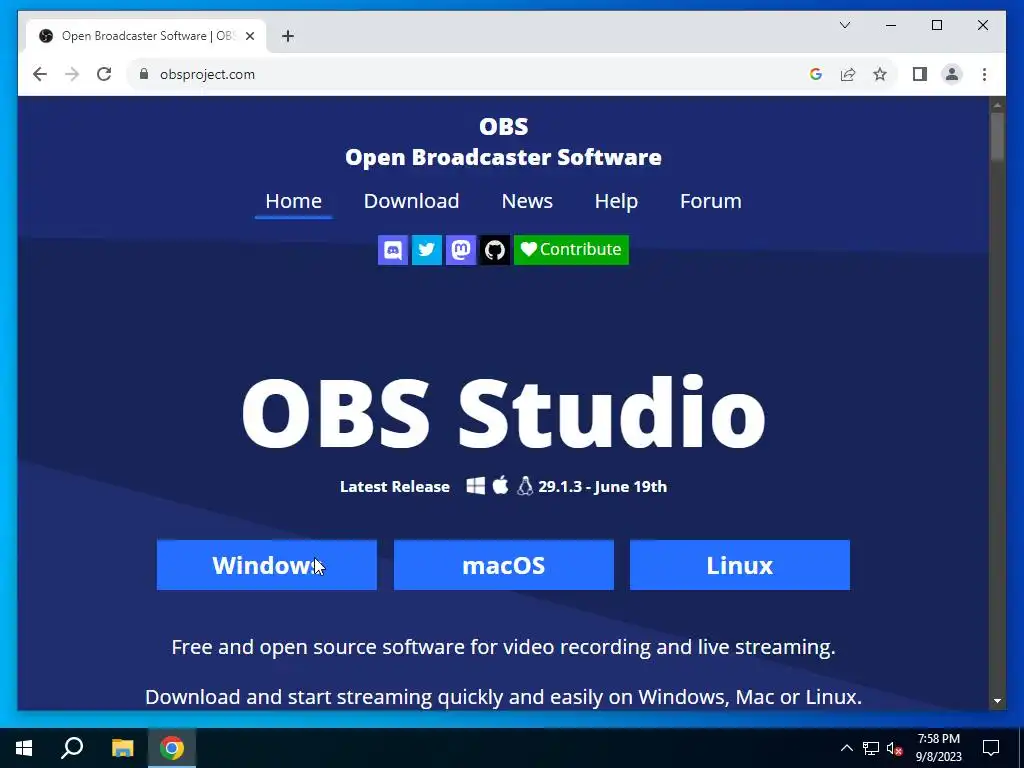Open the Chrome side panel
This screenshot has width=1024, height=768.
click(920, 74)
